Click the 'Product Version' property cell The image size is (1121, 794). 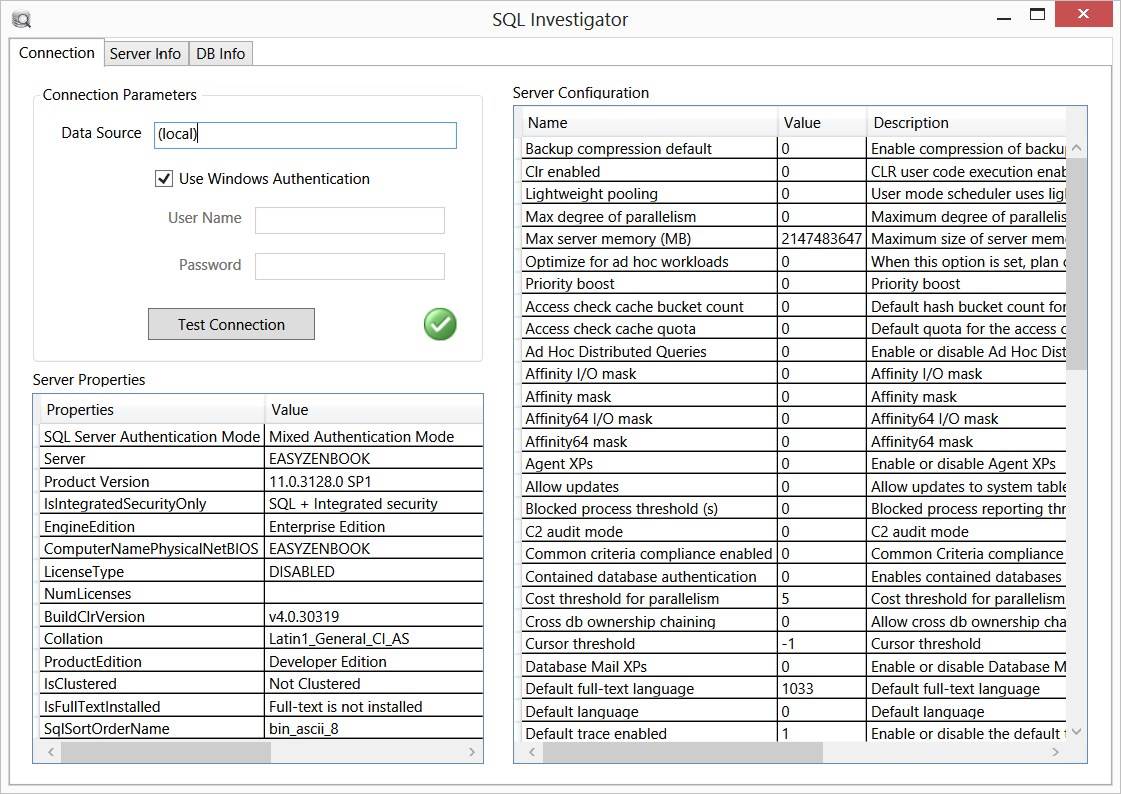(152, 482)
